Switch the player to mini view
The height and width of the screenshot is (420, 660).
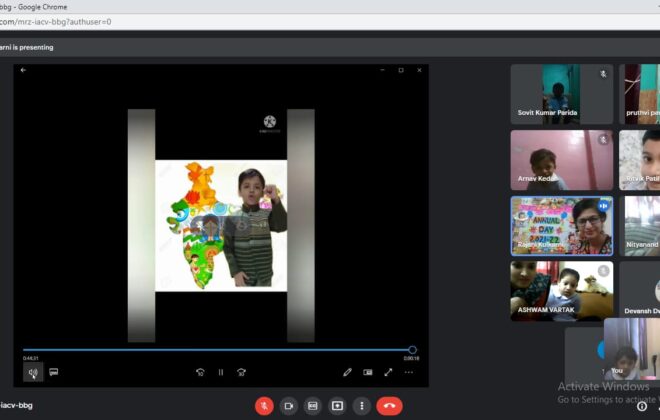click(x=367, y=372)
